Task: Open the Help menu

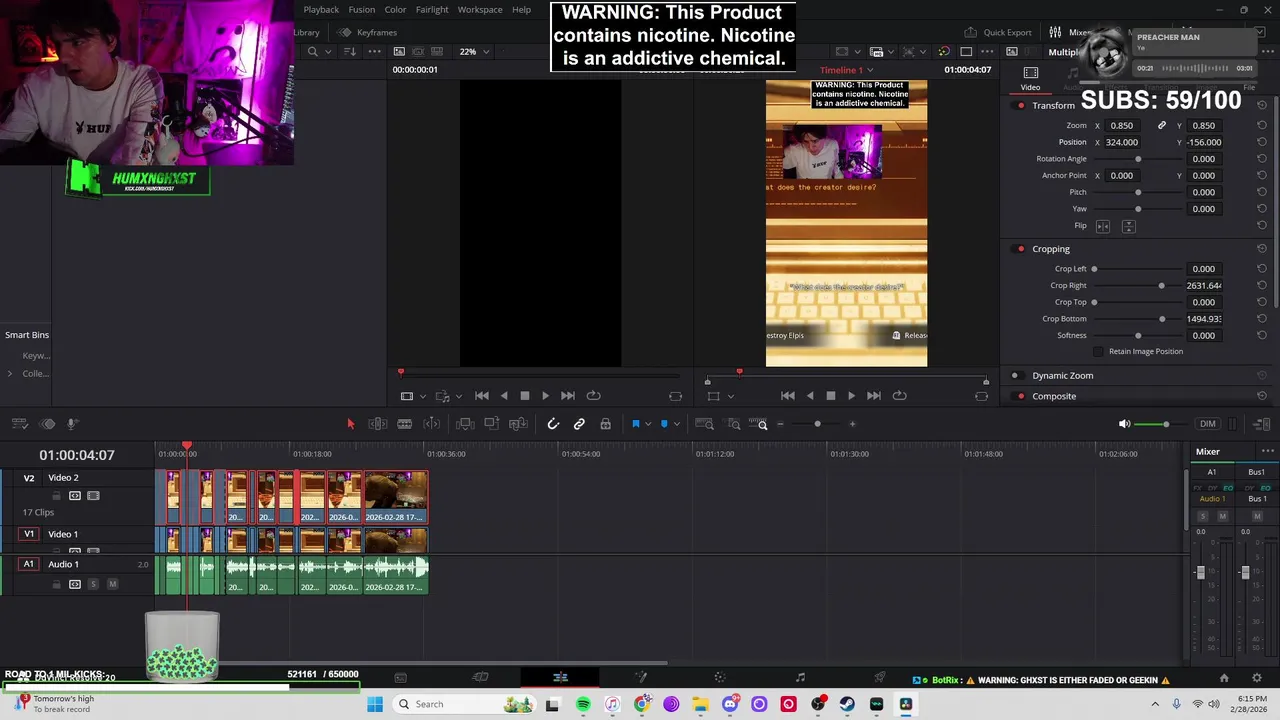Action: point(521,10)
